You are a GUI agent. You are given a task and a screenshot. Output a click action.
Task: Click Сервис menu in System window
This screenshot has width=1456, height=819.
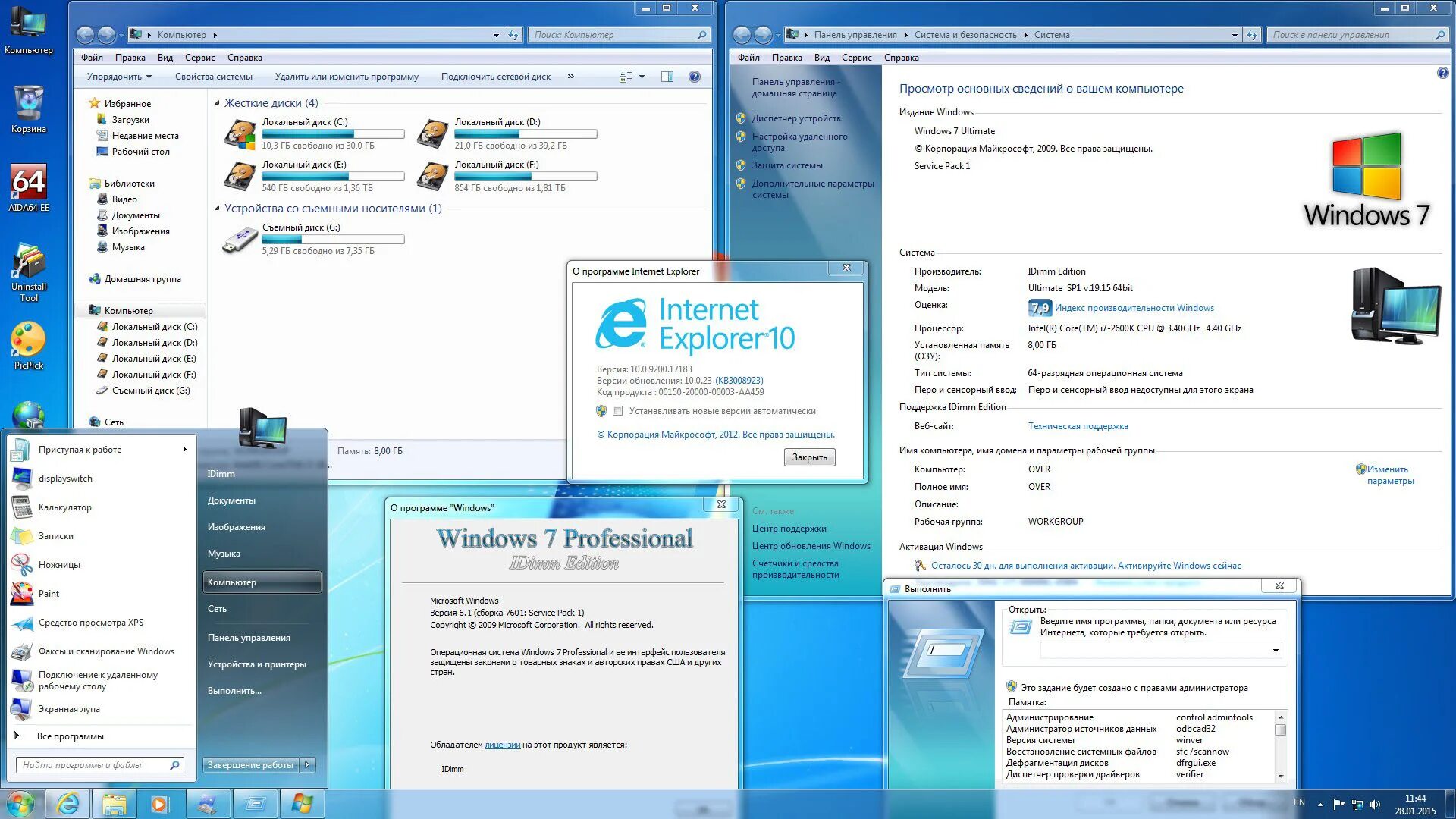(x=856, y=57)
